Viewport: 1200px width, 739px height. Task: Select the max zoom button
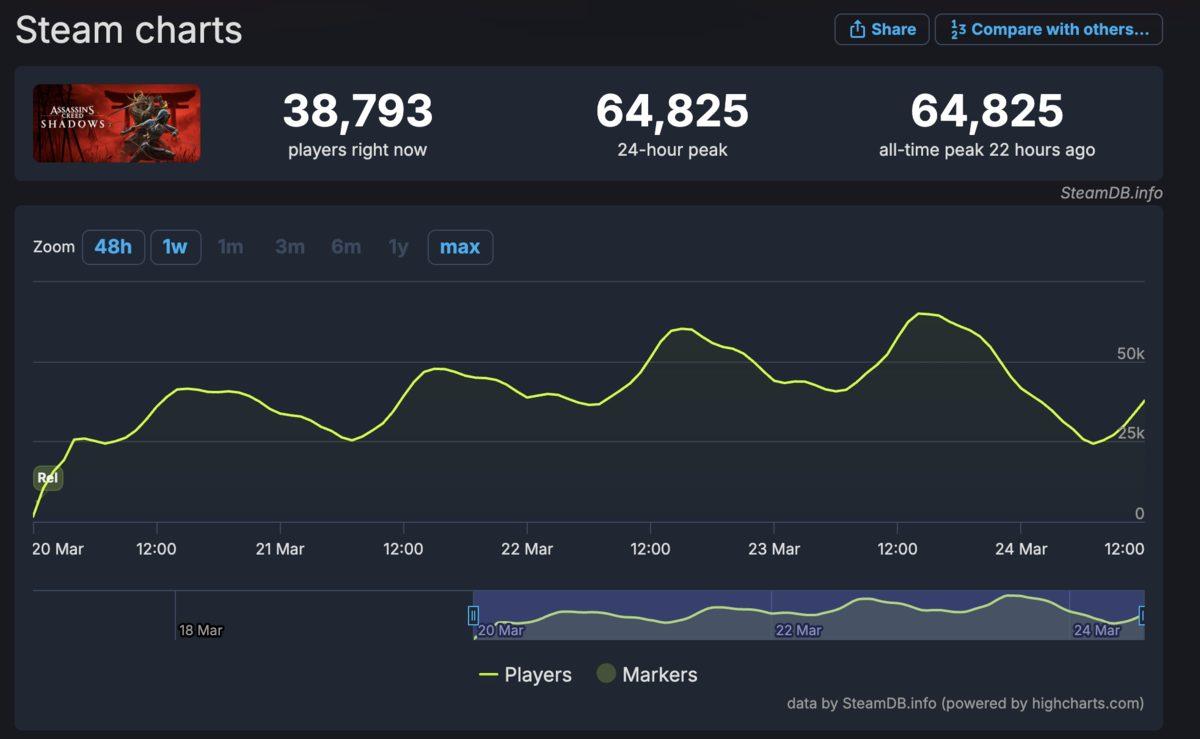pos(460,247)
